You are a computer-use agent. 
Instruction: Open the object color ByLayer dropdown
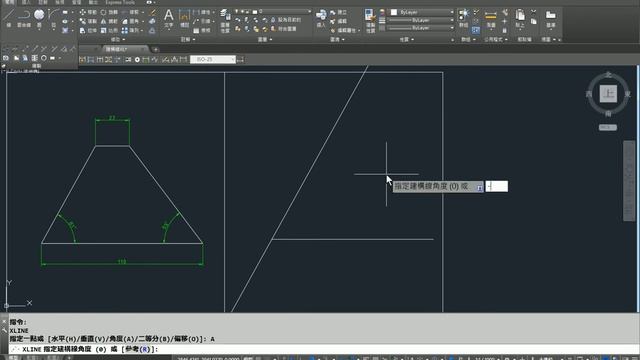pyautogui.click(x=422, y=12)
